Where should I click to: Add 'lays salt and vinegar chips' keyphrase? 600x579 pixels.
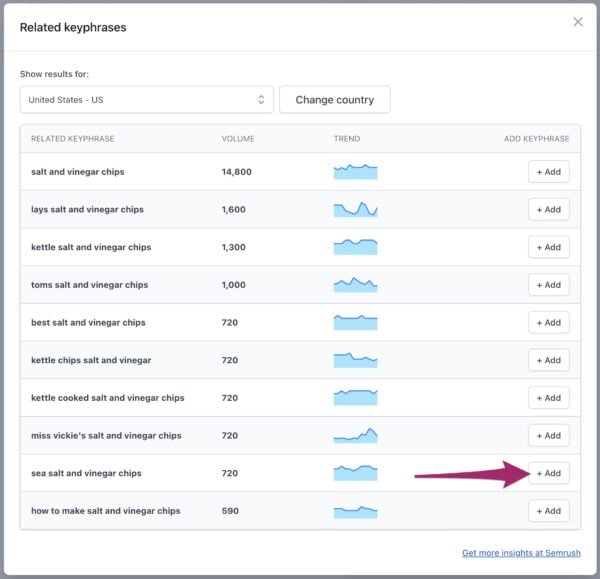pos(548,210)
